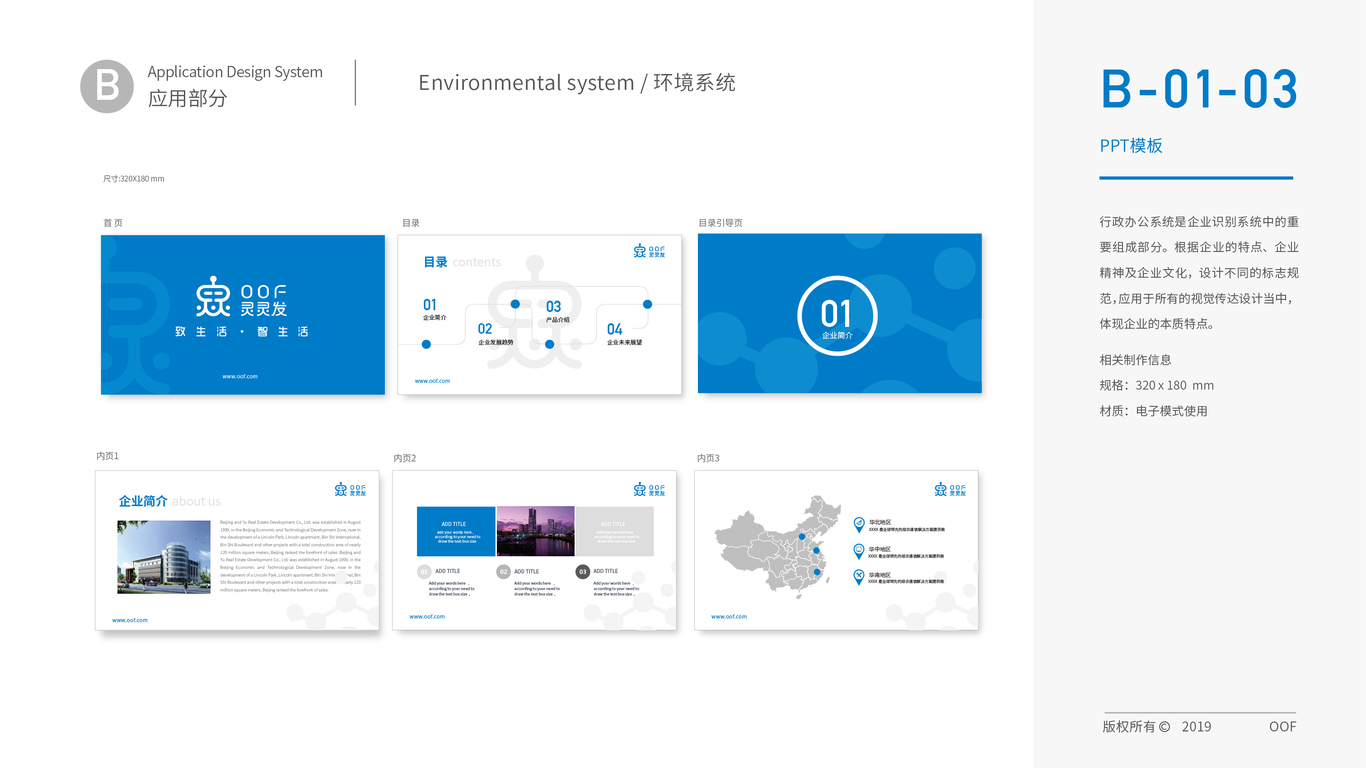Click the 目录引导页 caption label
Screen dimensions: 1366x768
tap(720, 223)
